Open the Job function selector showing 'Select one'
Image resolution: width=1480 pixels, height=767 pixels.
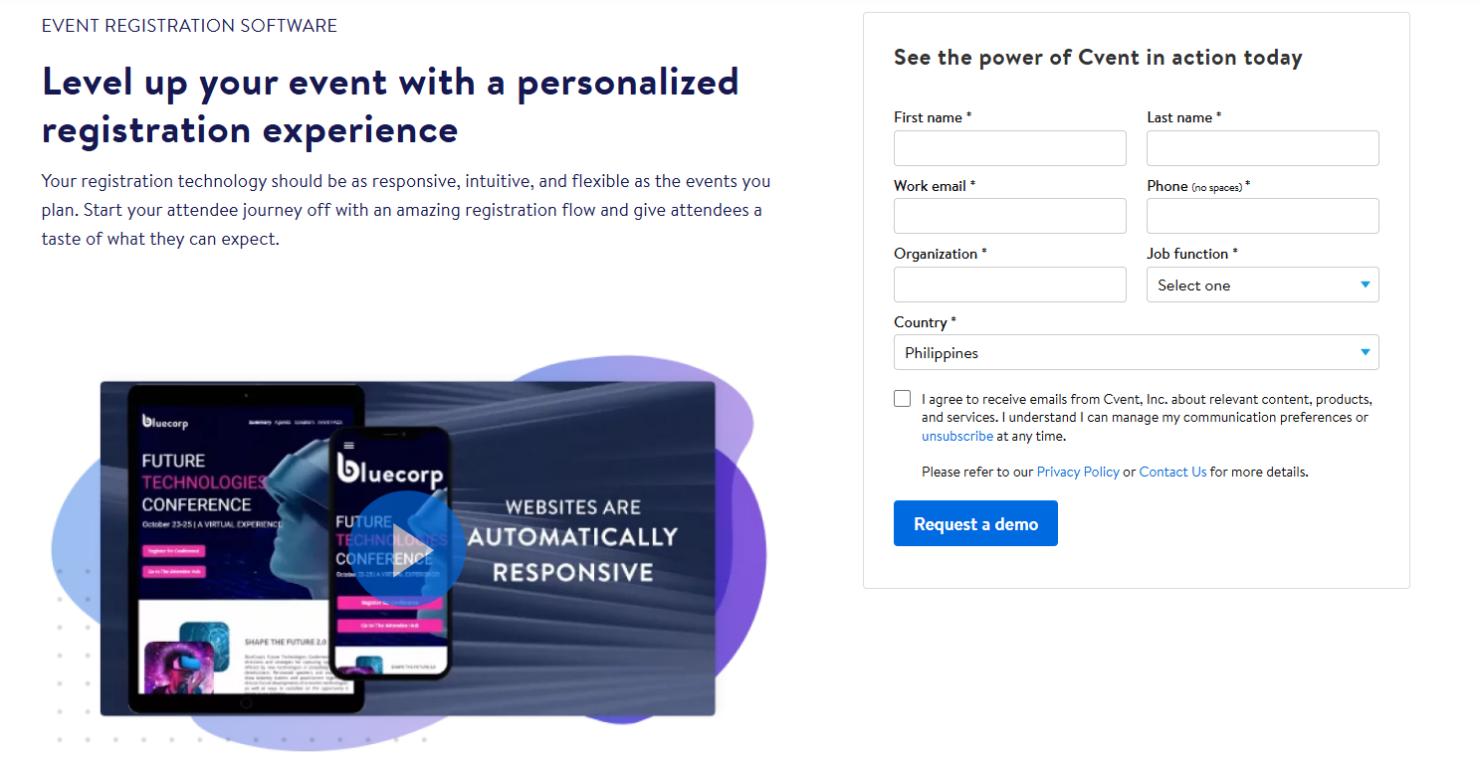[1262, 285]
